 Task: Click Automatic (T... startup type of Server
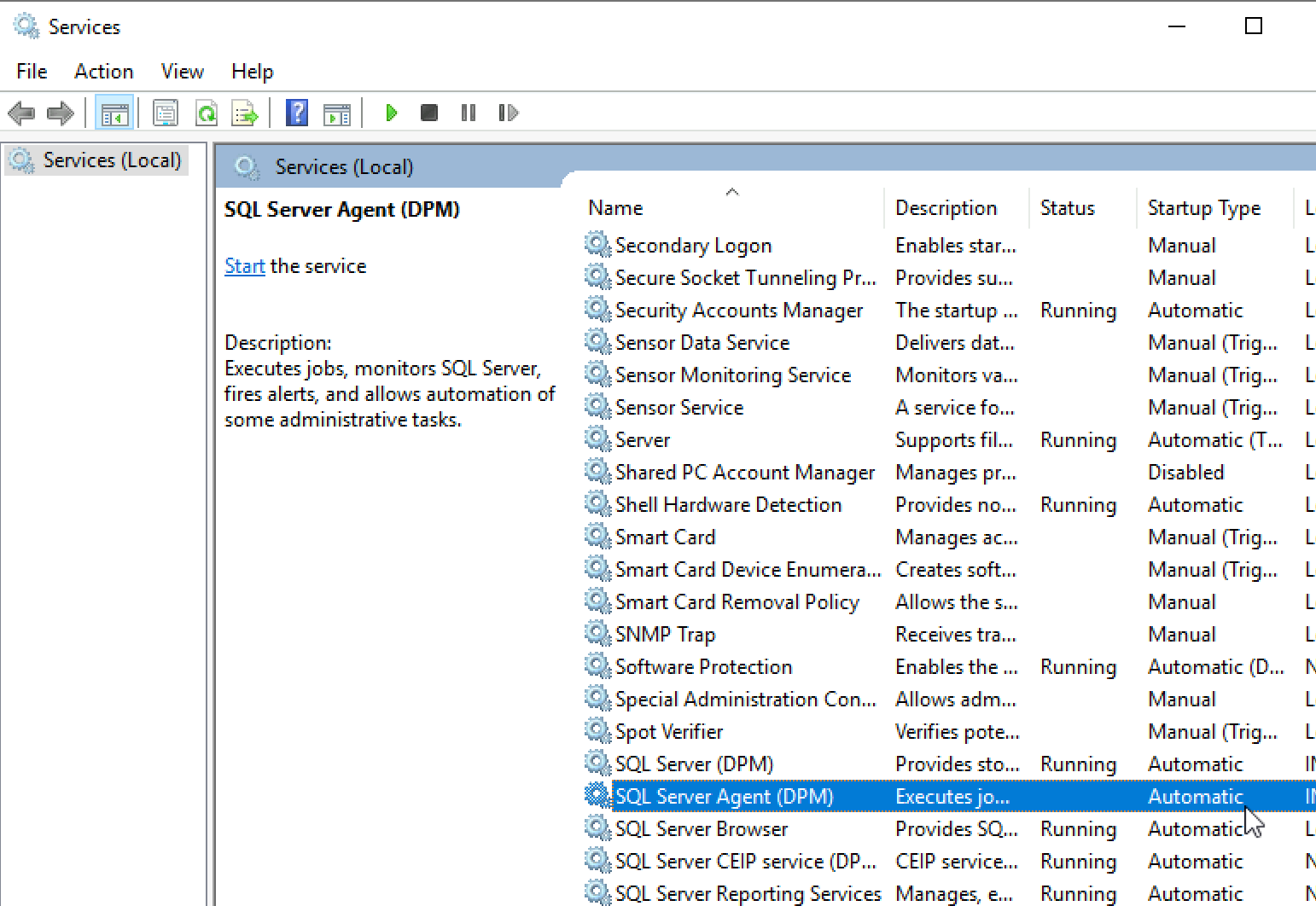point(1215,440)
